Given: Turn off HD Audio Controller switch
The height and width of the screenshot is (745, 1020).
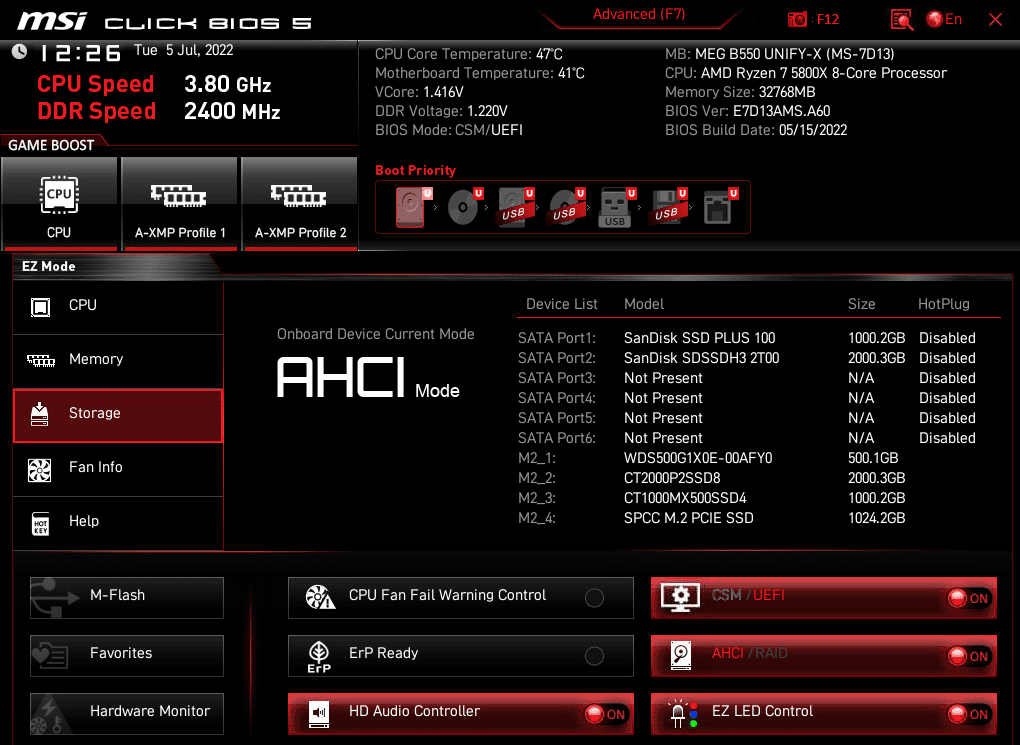Looking at the screenshot, I should [604, 714].
